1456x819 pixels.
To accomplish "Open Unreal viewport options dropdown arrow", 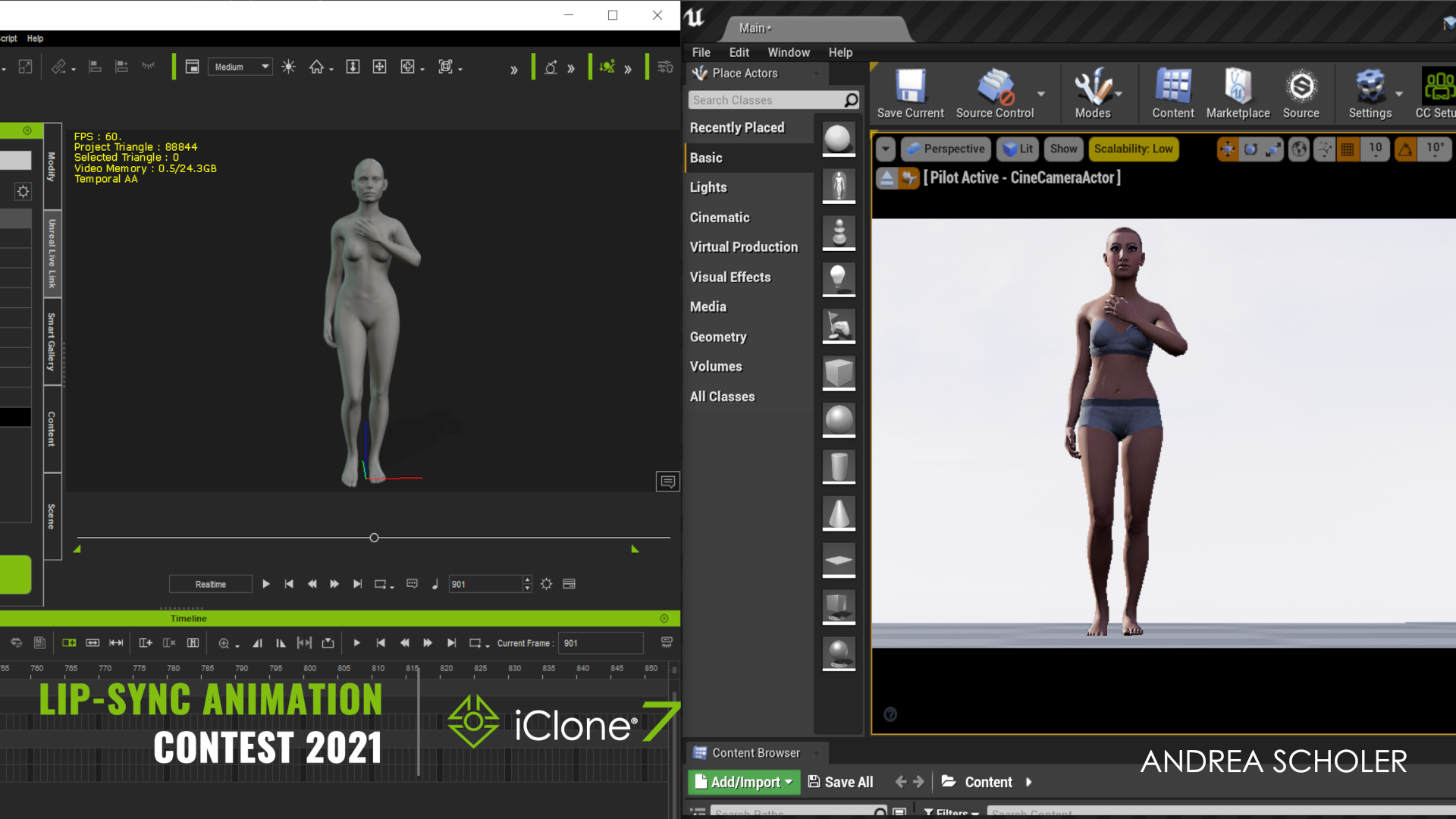I will (886, 149).
